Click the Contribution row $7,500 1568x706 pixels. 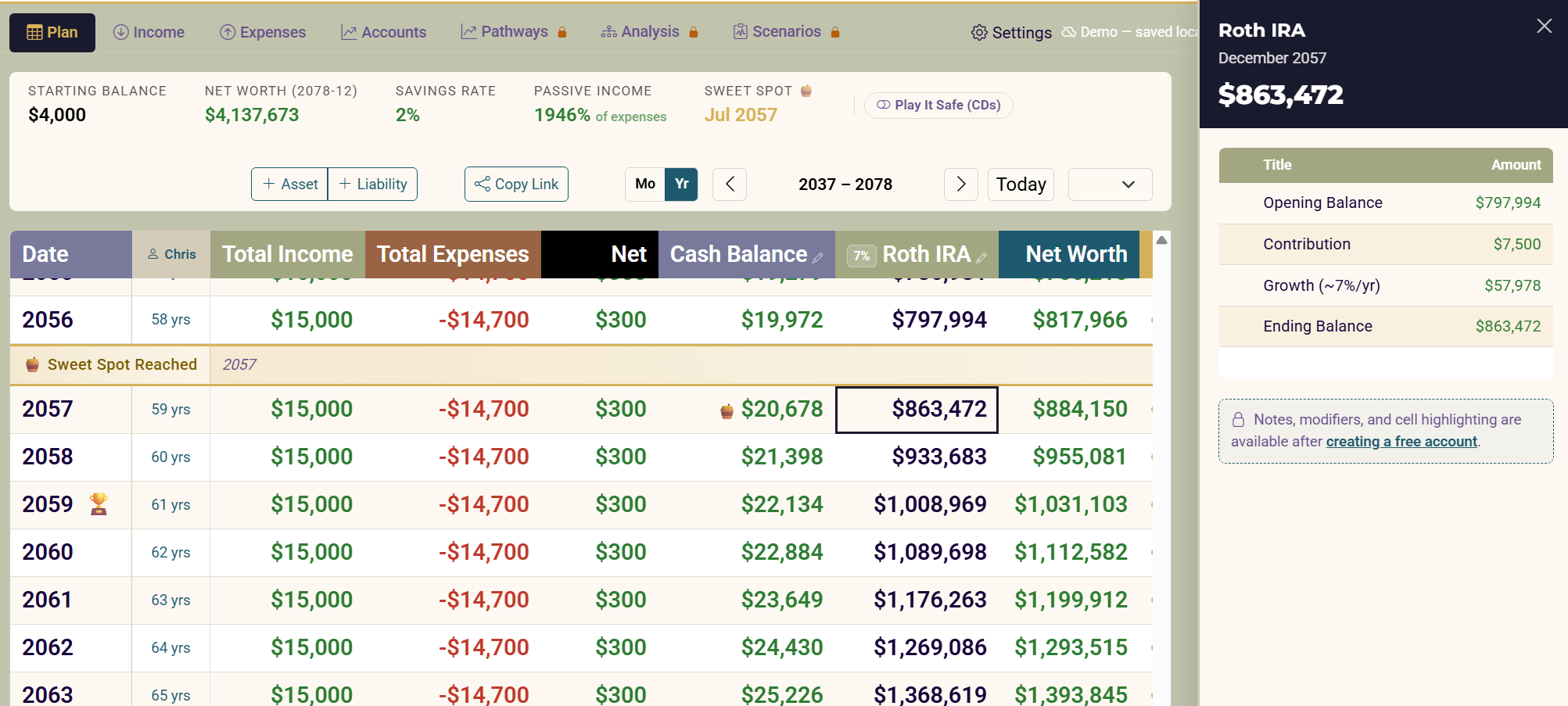tap(1386, 245)
